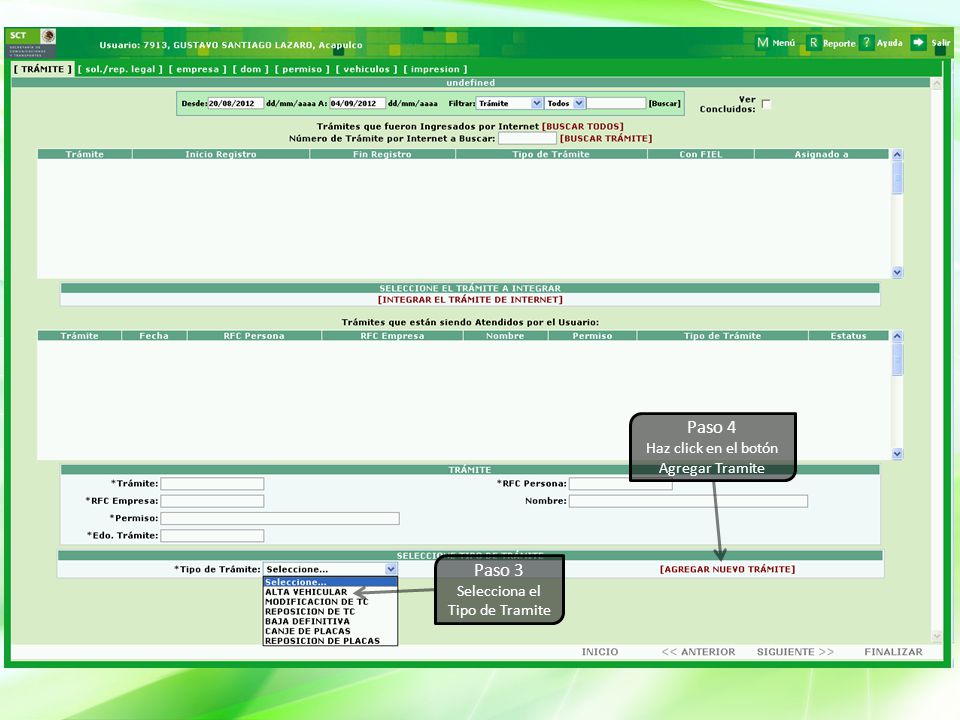Screen dimensions: 960x720
Task: Click the *Edo. Trámite input field
Action: point(212,536)
